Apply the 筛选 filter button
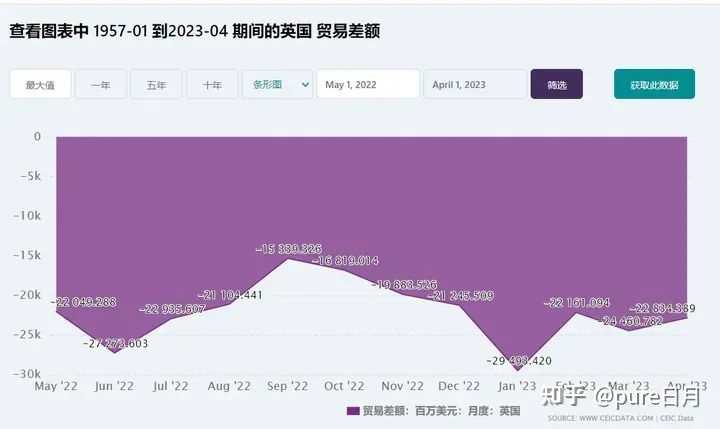This screenshot has height=429, width=720. (557, 84)
